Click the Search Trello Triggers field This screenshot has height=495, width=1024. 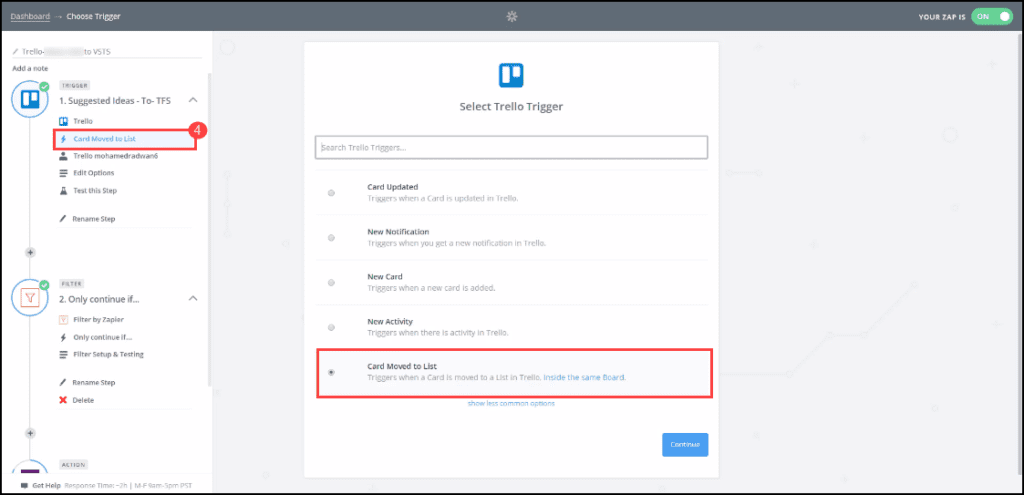click(511, 148)
